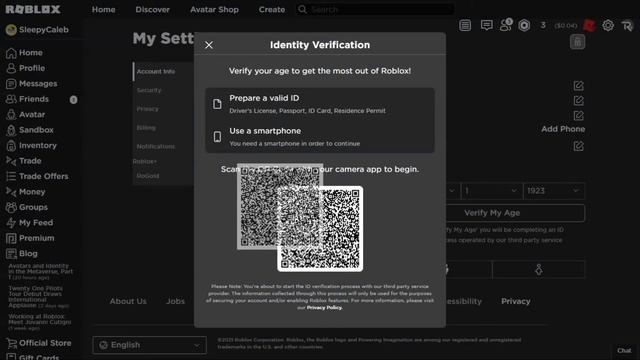Click the edit icon below Add Phone
Screen dimensions: 640x360
[x=578, y=146]
